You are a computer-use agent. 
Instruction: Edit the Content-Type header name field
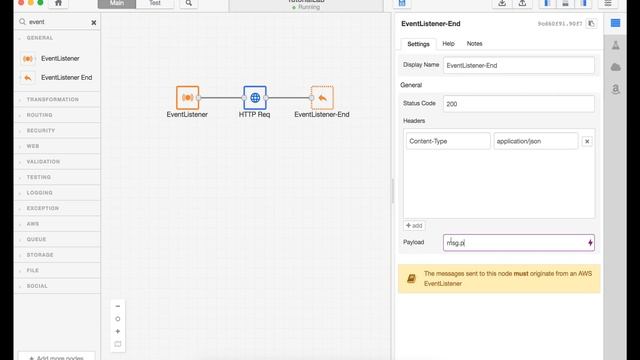448,141
